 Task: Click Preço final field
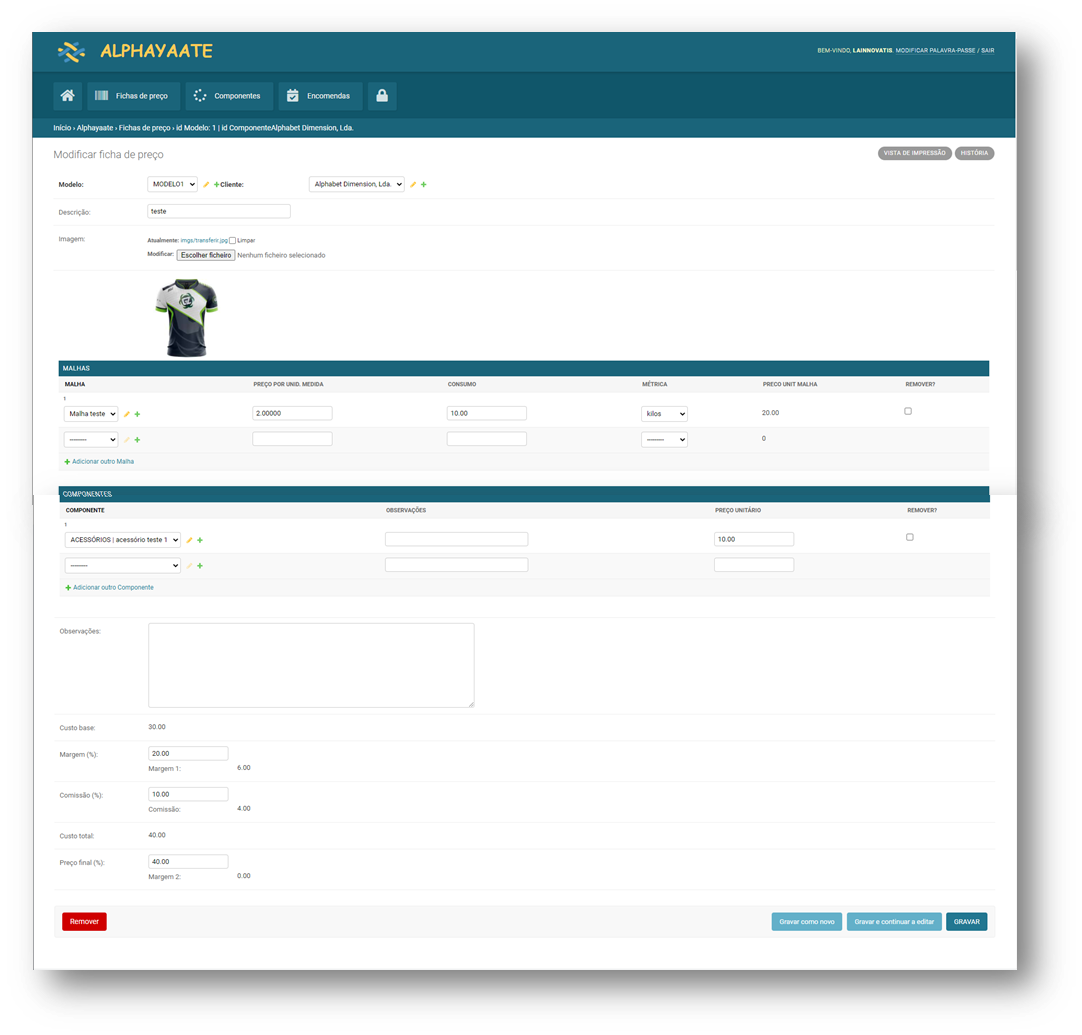188,862
